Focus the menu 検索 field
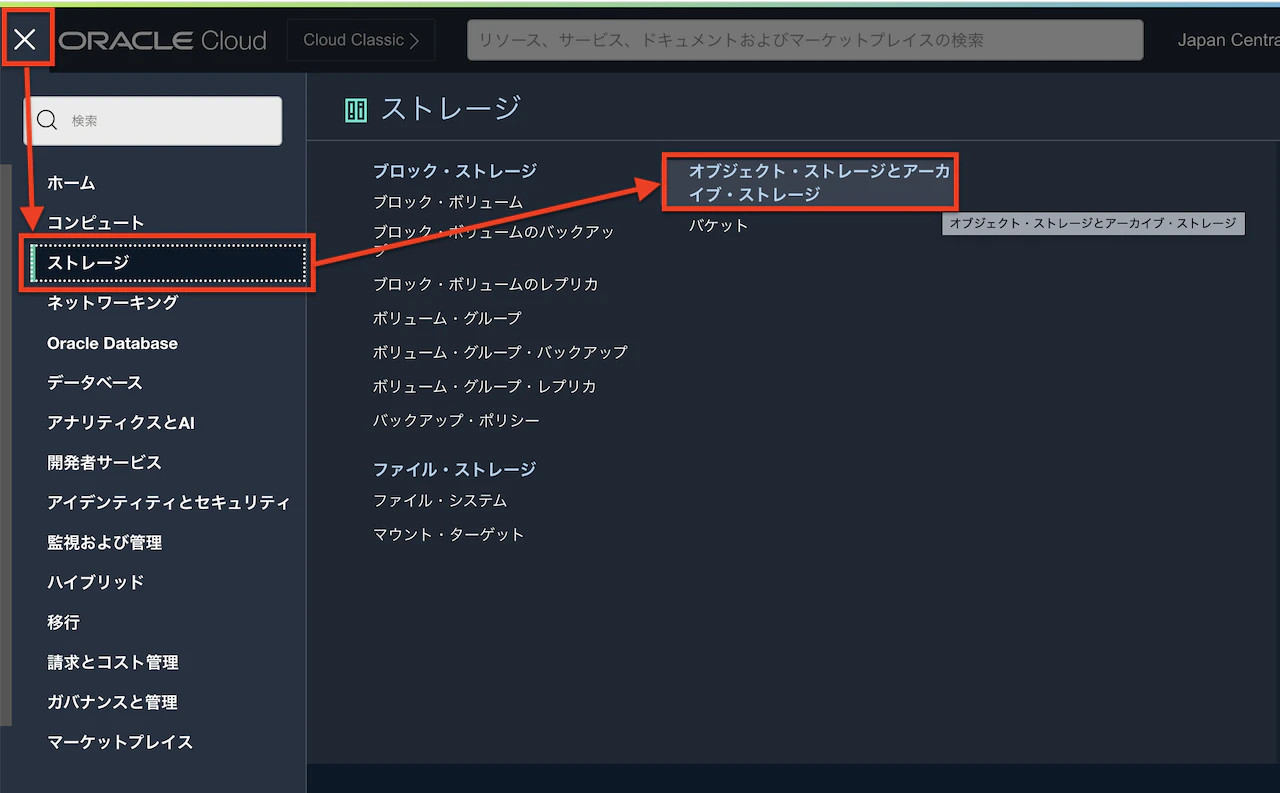The image size is (1280, 793). point(153,121)
